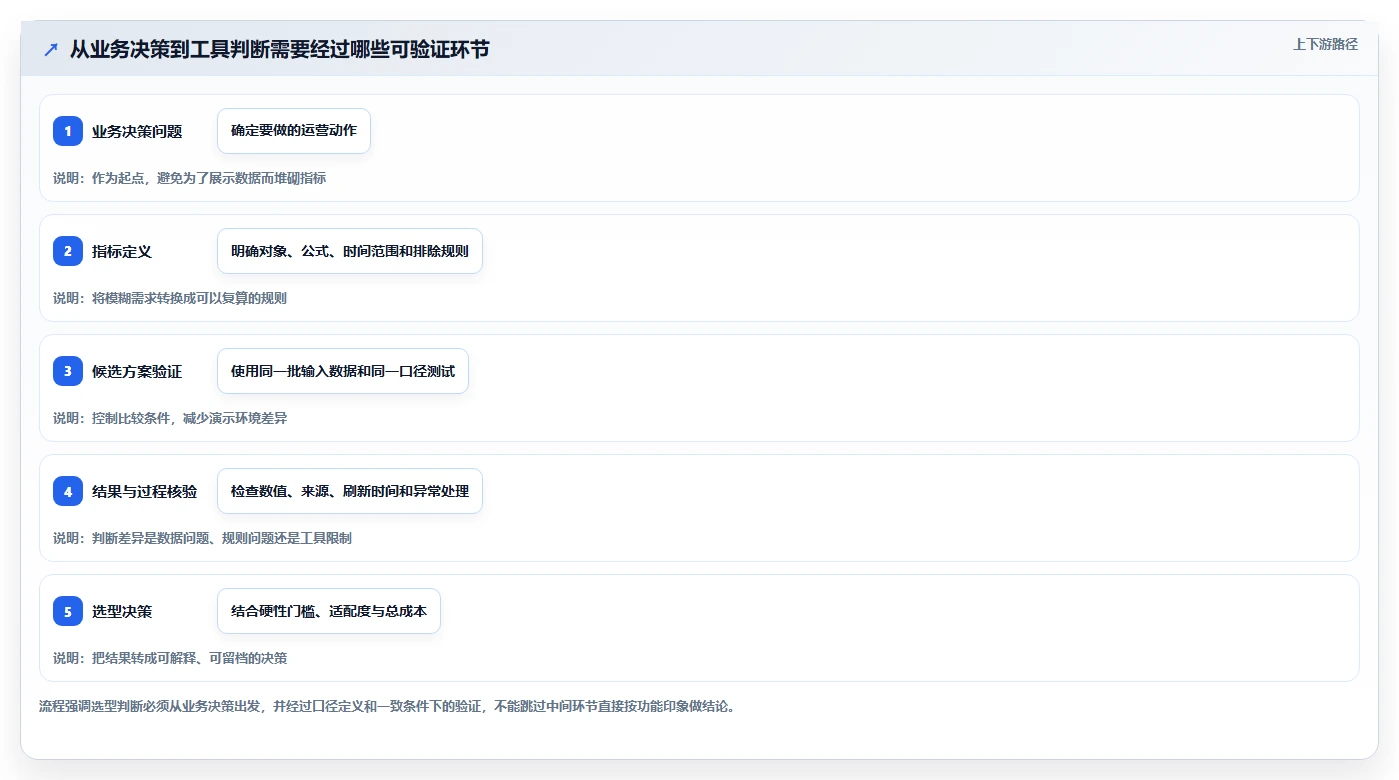Click the 确定要做的运营动作 chip
Screen dimensions: 1399x780
click(x=294, y=131)
